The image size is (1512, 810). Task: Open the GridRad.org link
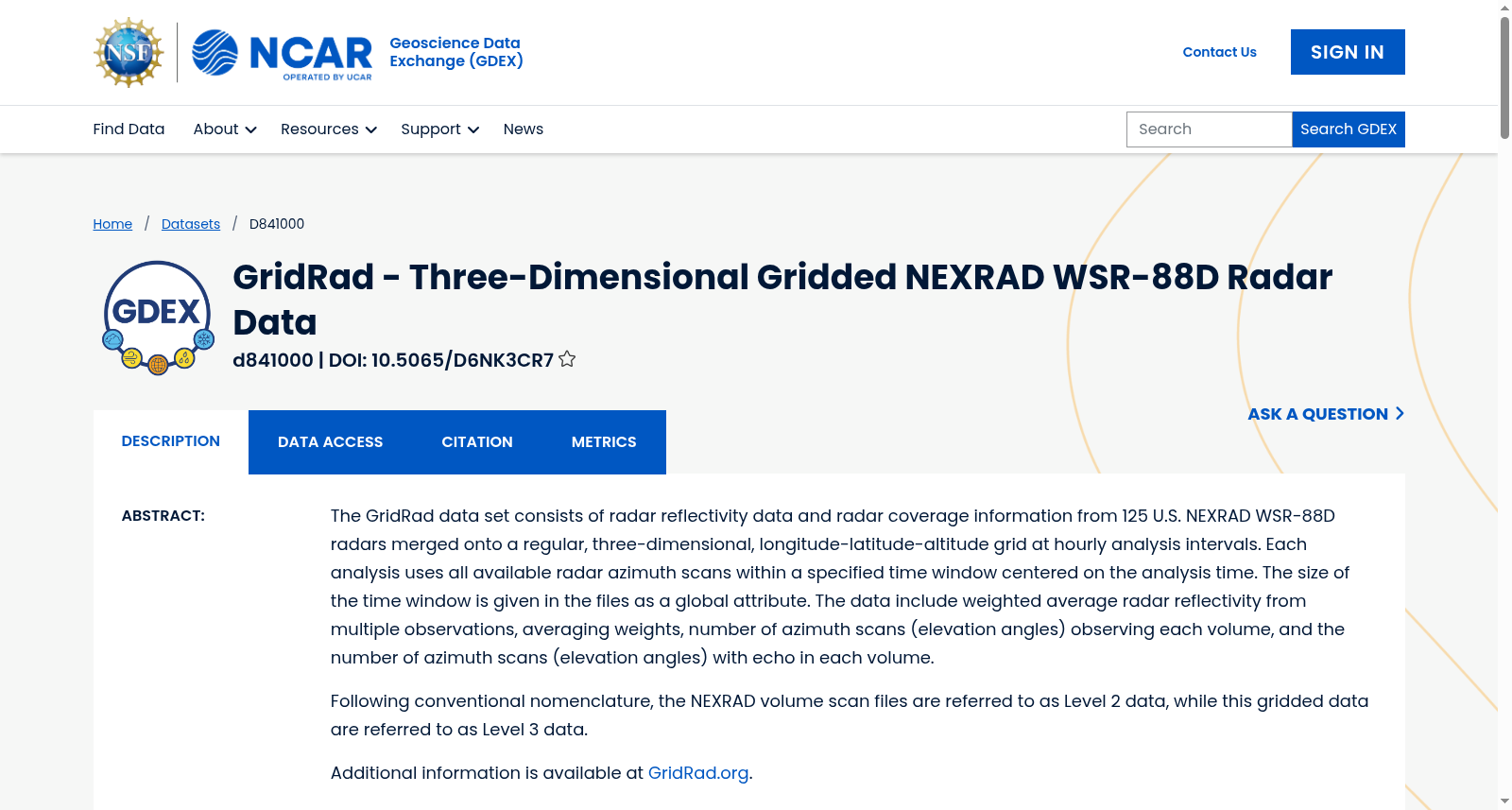coord(698,773)
